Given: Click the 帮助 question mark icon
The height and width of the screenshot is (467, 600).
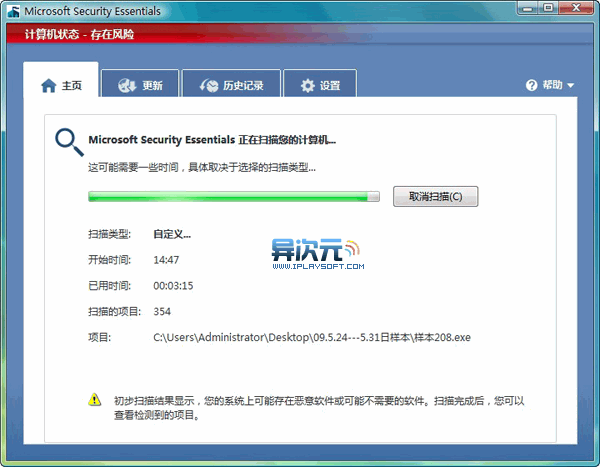Looking at the screenshot, I should tap(532, 85).
